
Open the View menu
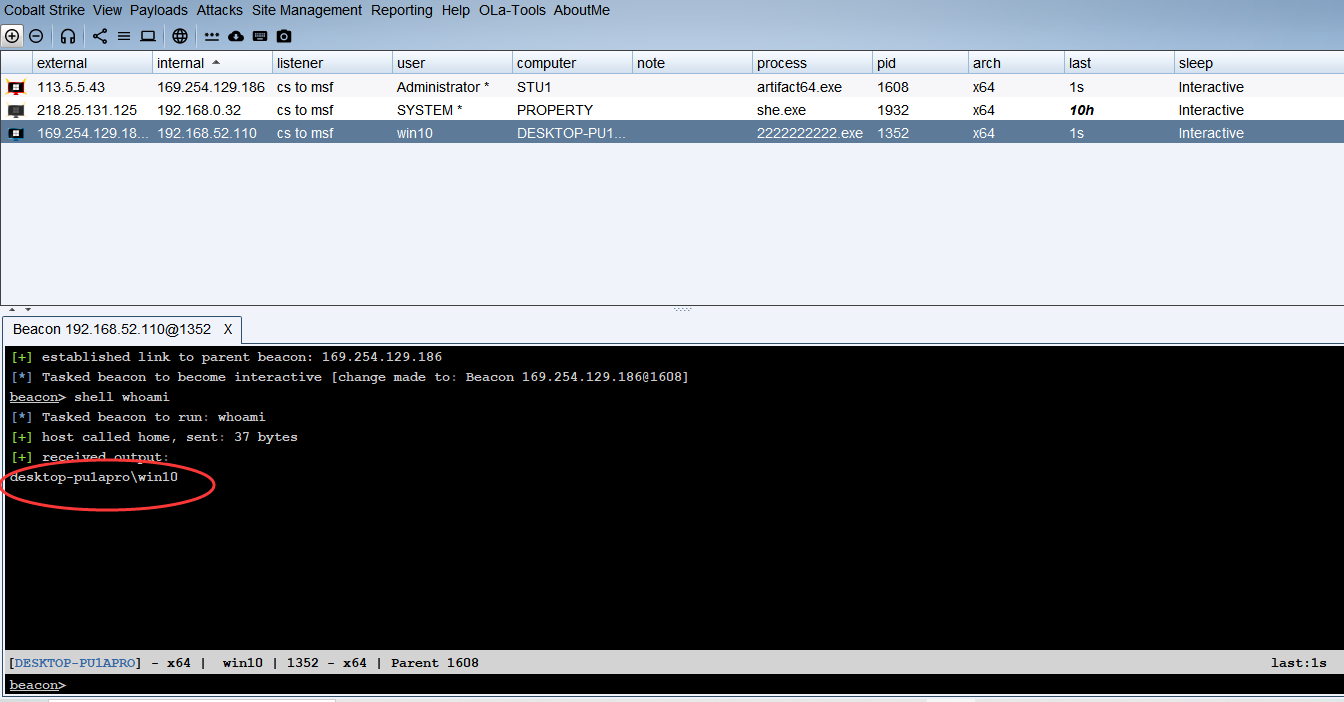point(107,10)
